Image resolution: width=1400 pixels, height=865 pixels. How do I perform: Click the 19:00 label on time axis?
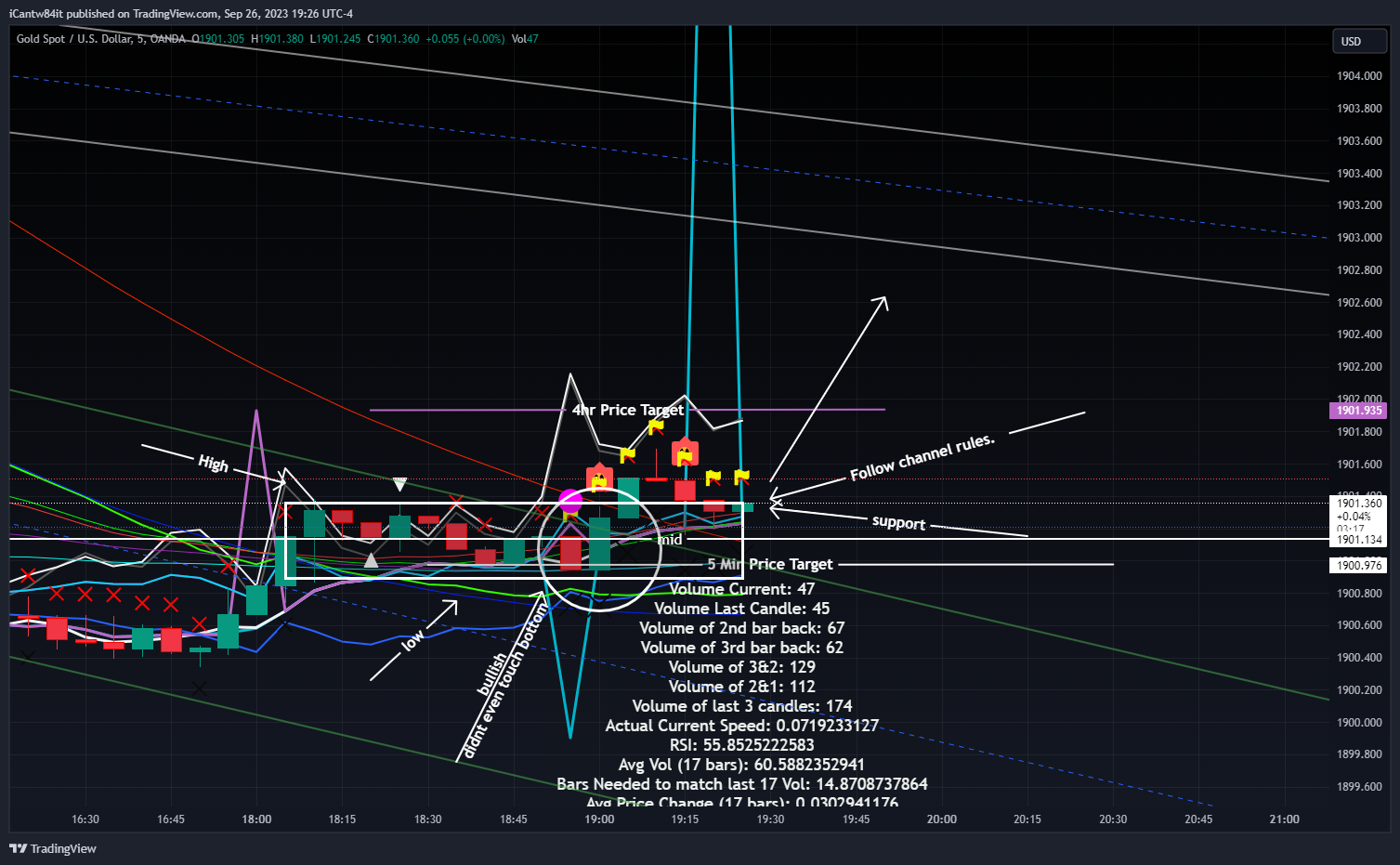[x=599, y=819]
